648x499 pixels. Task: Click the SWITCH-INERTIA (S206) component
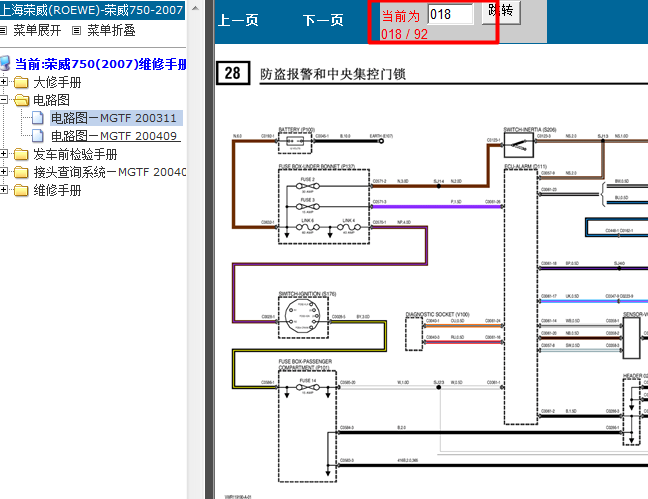pos(519,145)
